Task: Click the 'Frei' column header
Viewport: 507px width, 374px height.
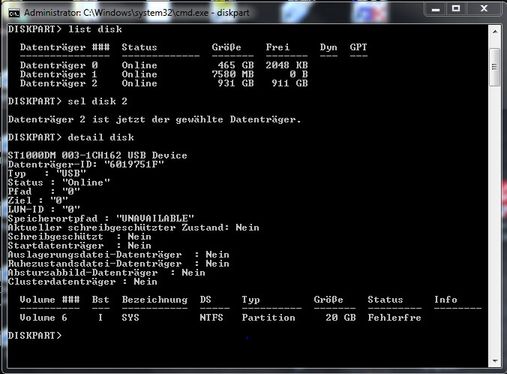Action: [x=278, y=47]
